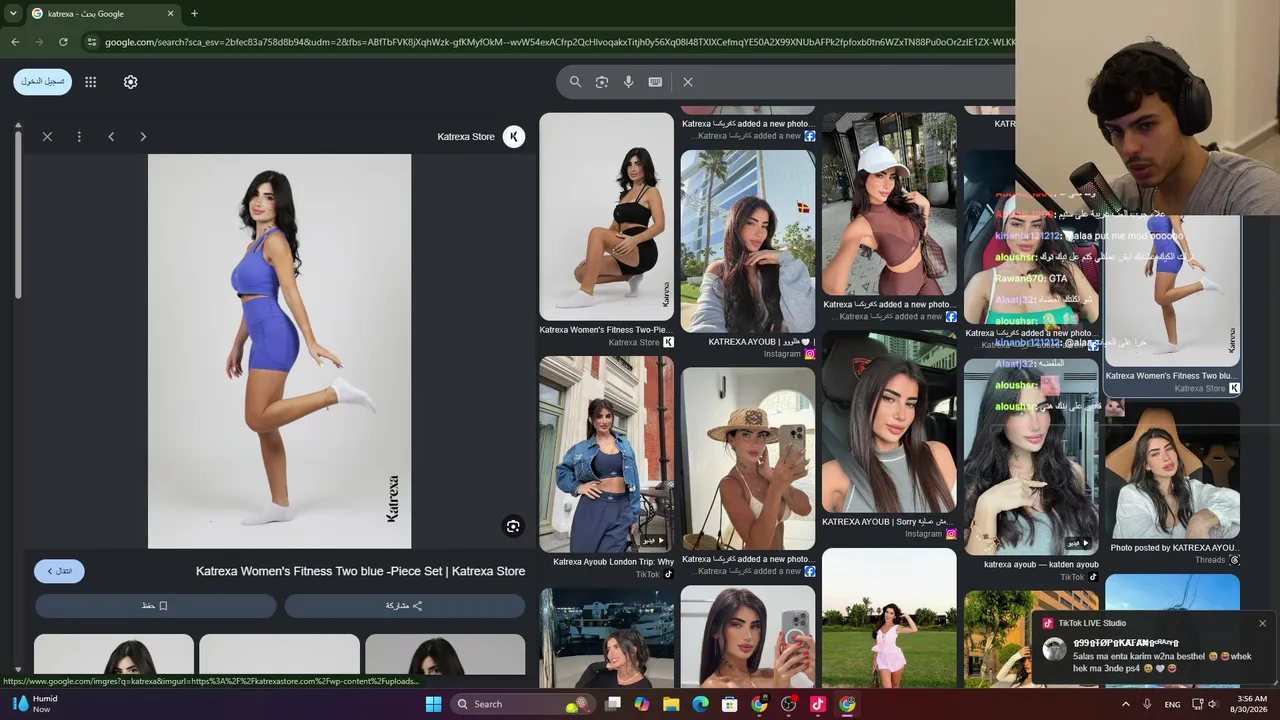Open Task View on the taskbar
This screenshot has height=720, width=1280.
pos(613,704)
